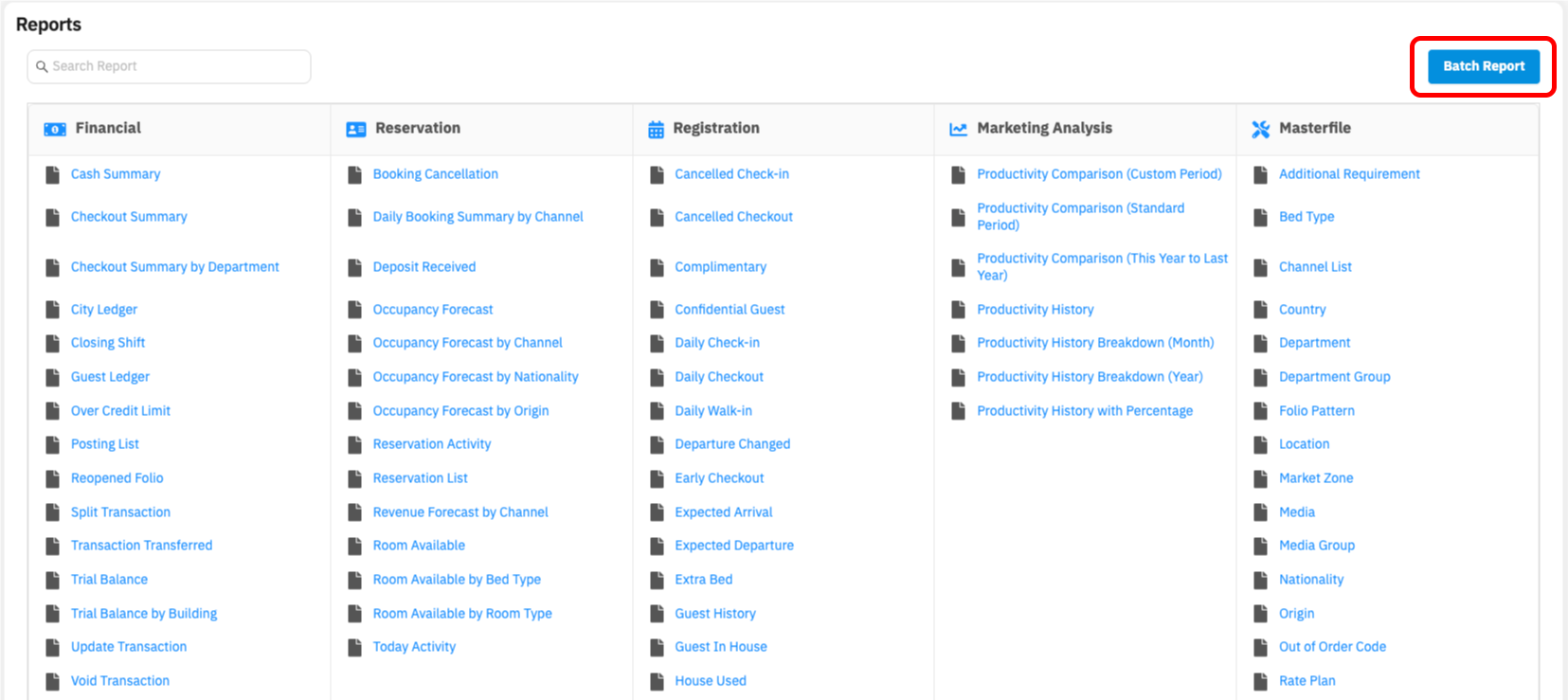Click the document icon beside Bed Type
Screen dimensions: 1568x700
click(1260, 217)
